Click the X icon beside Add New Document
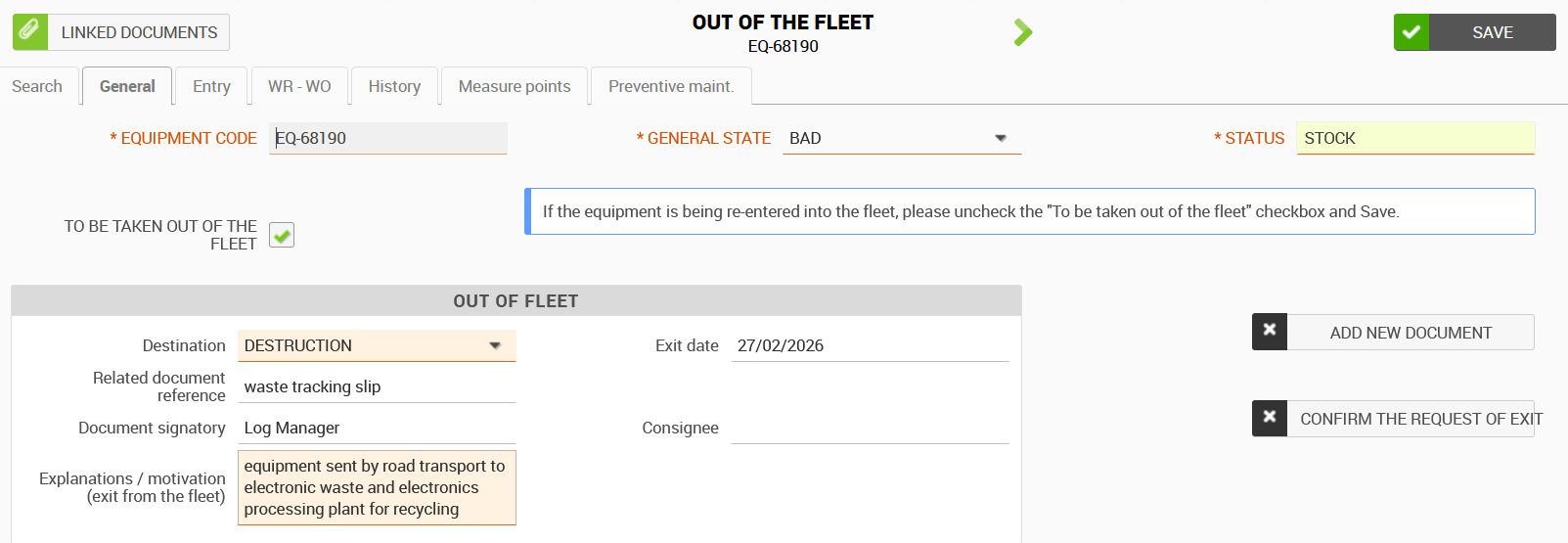This screenshot has width=1568, height=543. click(x=1270, y=332)
